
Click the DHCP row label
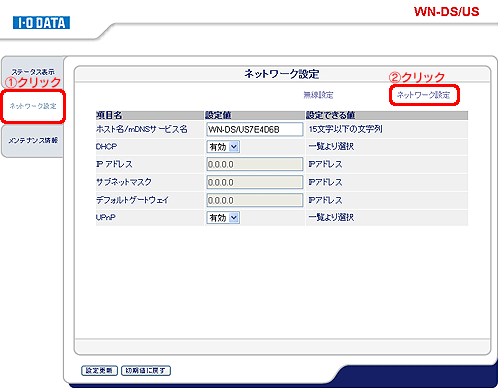(x=106, y=146)
